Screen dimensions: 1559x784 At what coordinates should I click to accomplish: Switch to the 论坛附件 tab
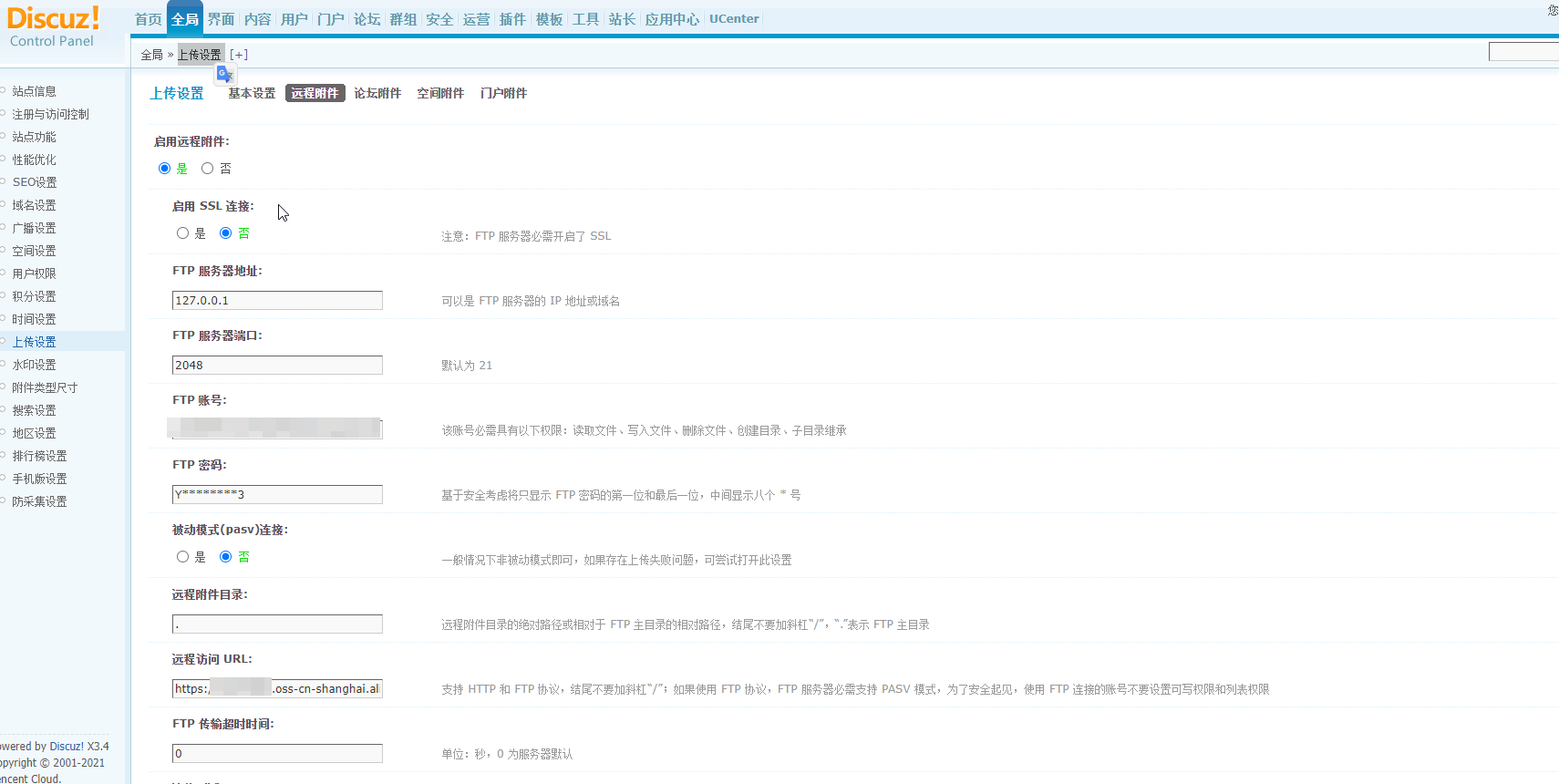pyautogui.click(x=377, y=93)
